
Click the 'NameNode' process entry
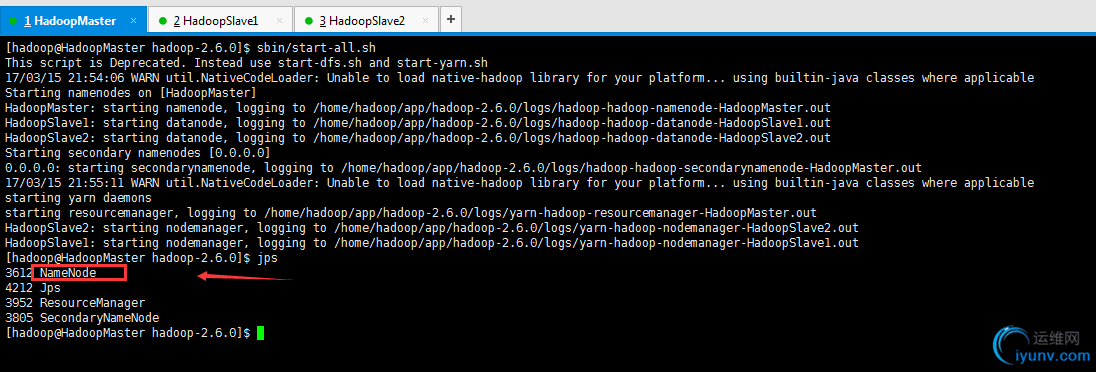pos(68,273)
